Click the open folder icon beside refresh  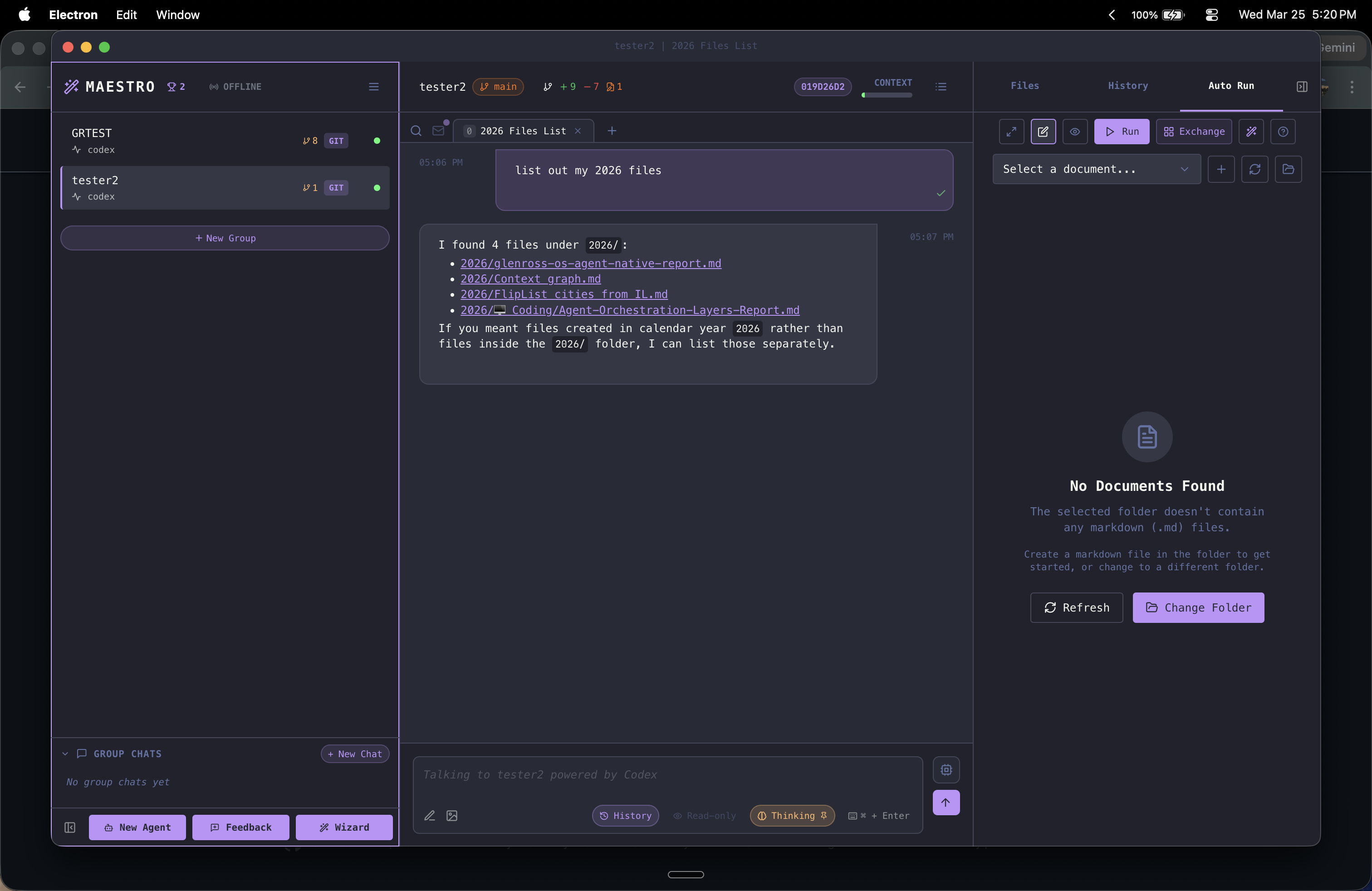point(1288,169)
